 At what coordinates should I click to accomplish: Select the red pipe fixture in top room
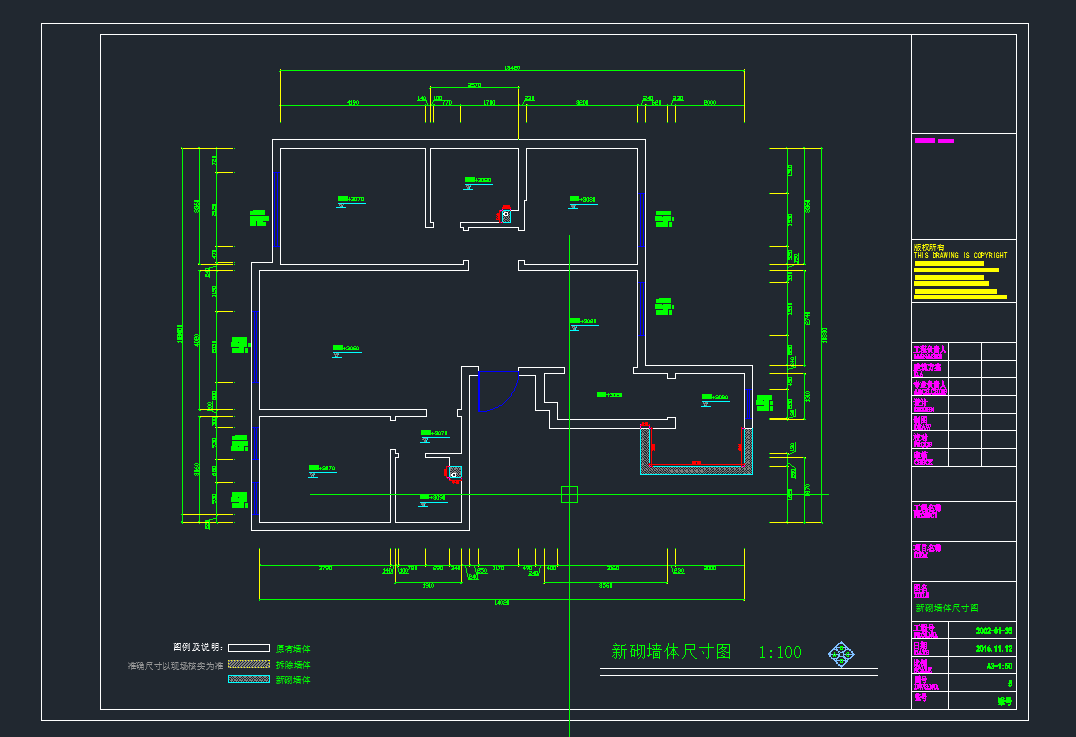[504, 214]
